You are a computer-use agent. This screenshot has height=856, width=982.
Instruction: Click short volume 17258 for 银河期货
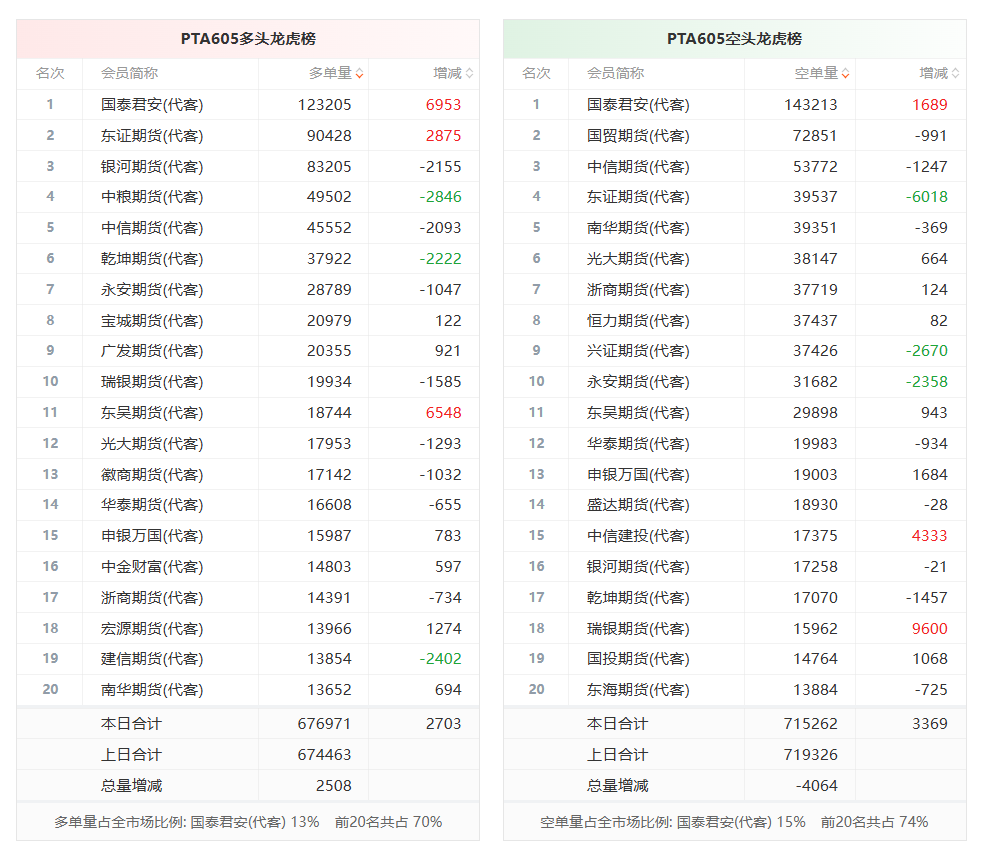(x=815, y=567)
